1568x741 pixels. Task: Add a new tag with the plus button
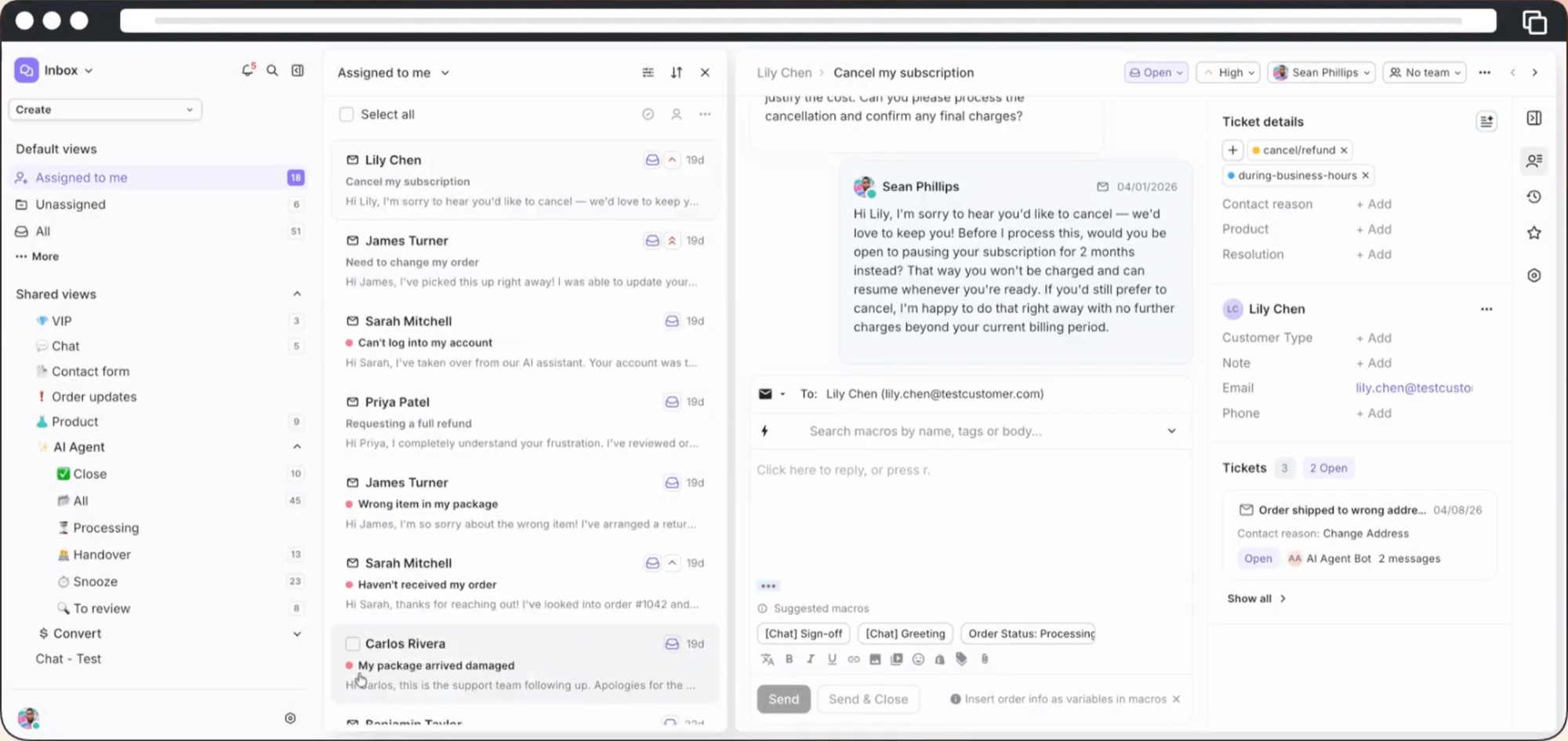(1232, 150)
